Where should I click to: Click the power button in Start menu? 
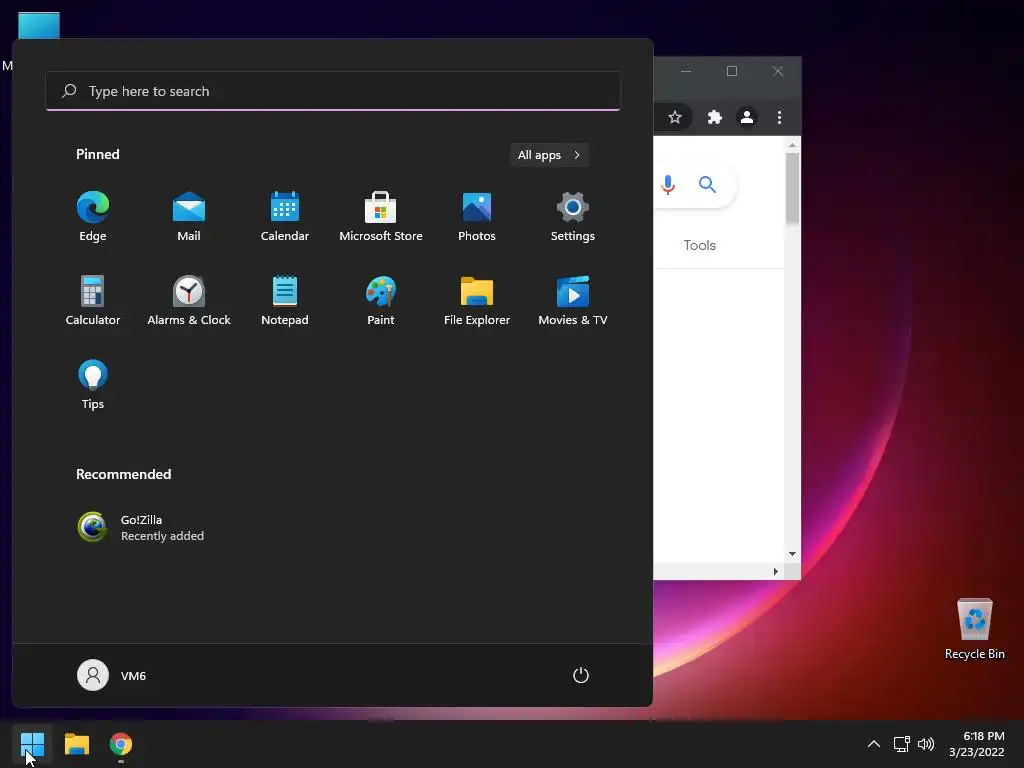click(581, 675)
